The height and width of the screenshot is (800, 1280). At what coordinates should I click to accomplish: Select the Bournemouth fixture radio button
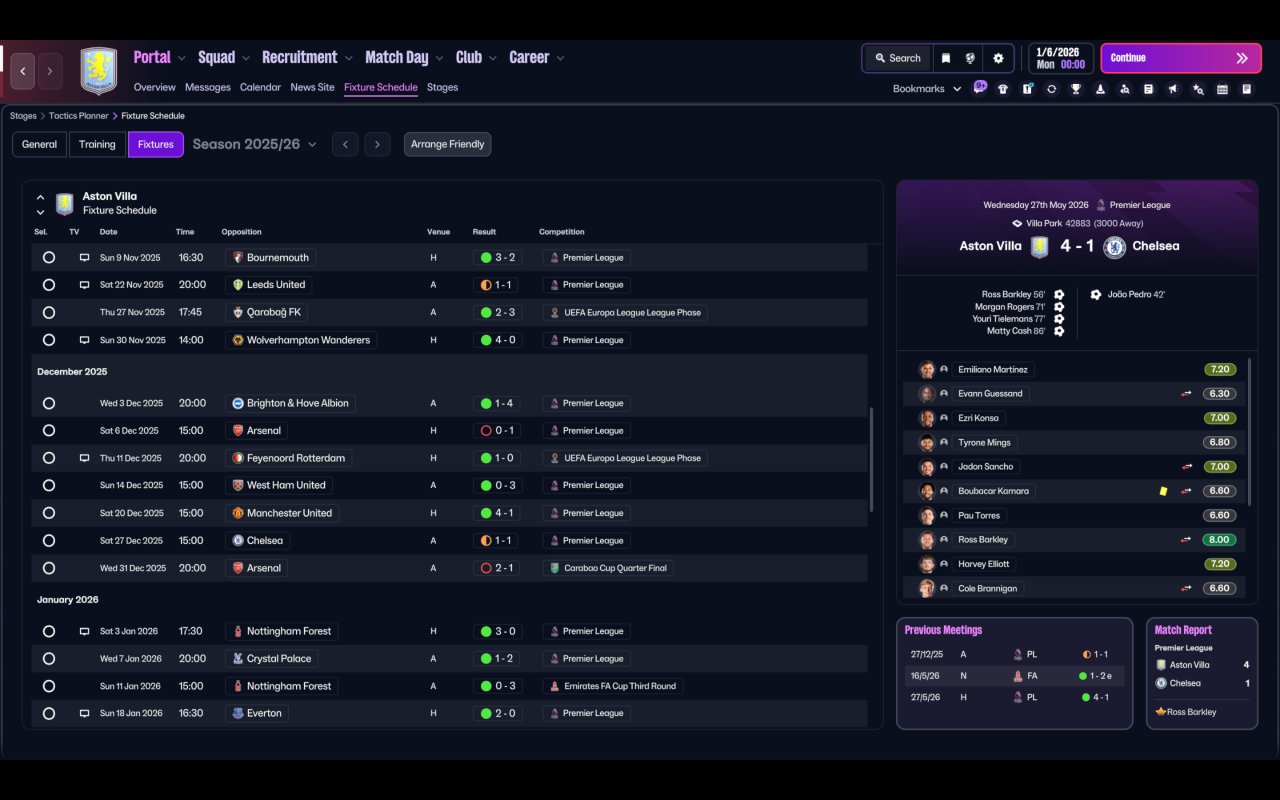48,258
